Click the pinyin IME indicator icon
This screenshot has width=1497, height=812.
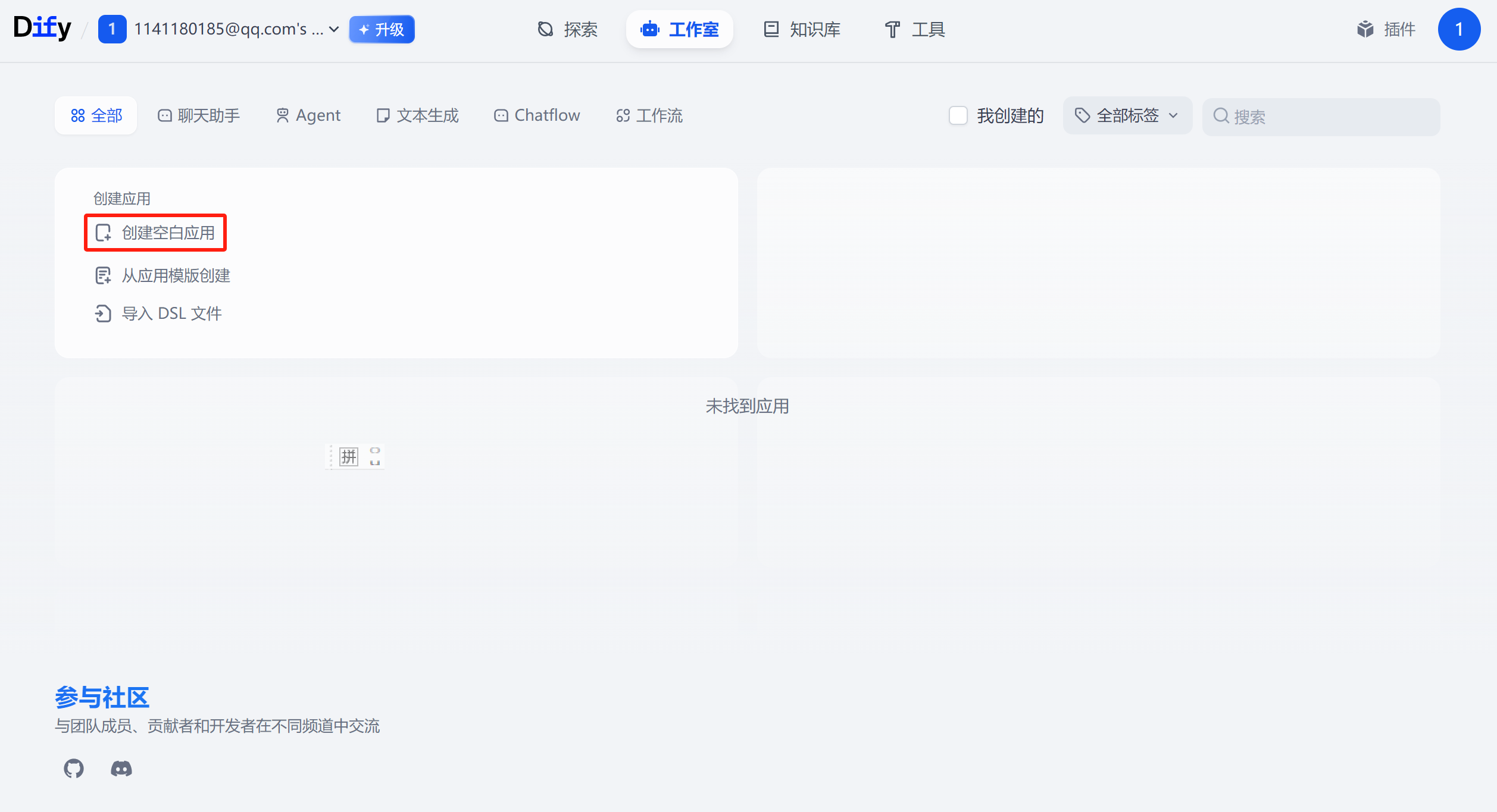pyautogui.click(x=349, y=457)
